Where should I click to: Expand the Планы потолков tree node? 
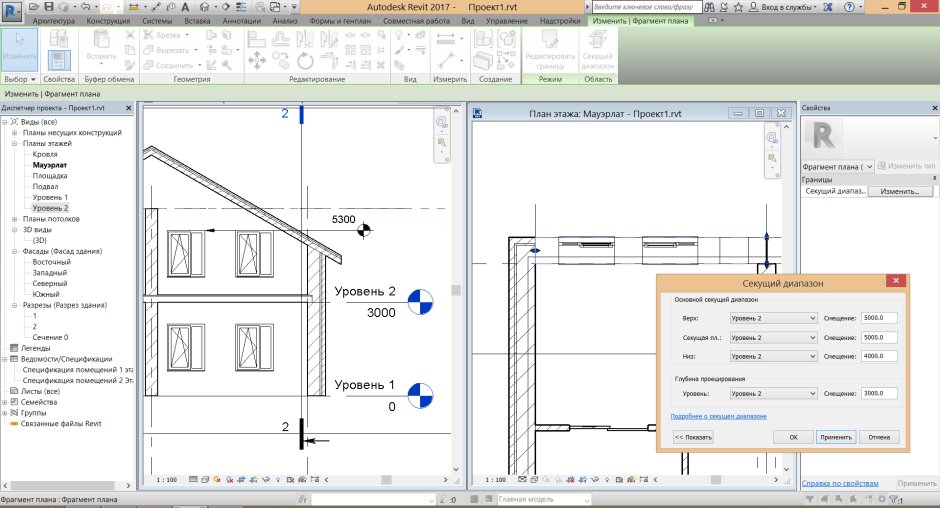[x=14, y=219]
